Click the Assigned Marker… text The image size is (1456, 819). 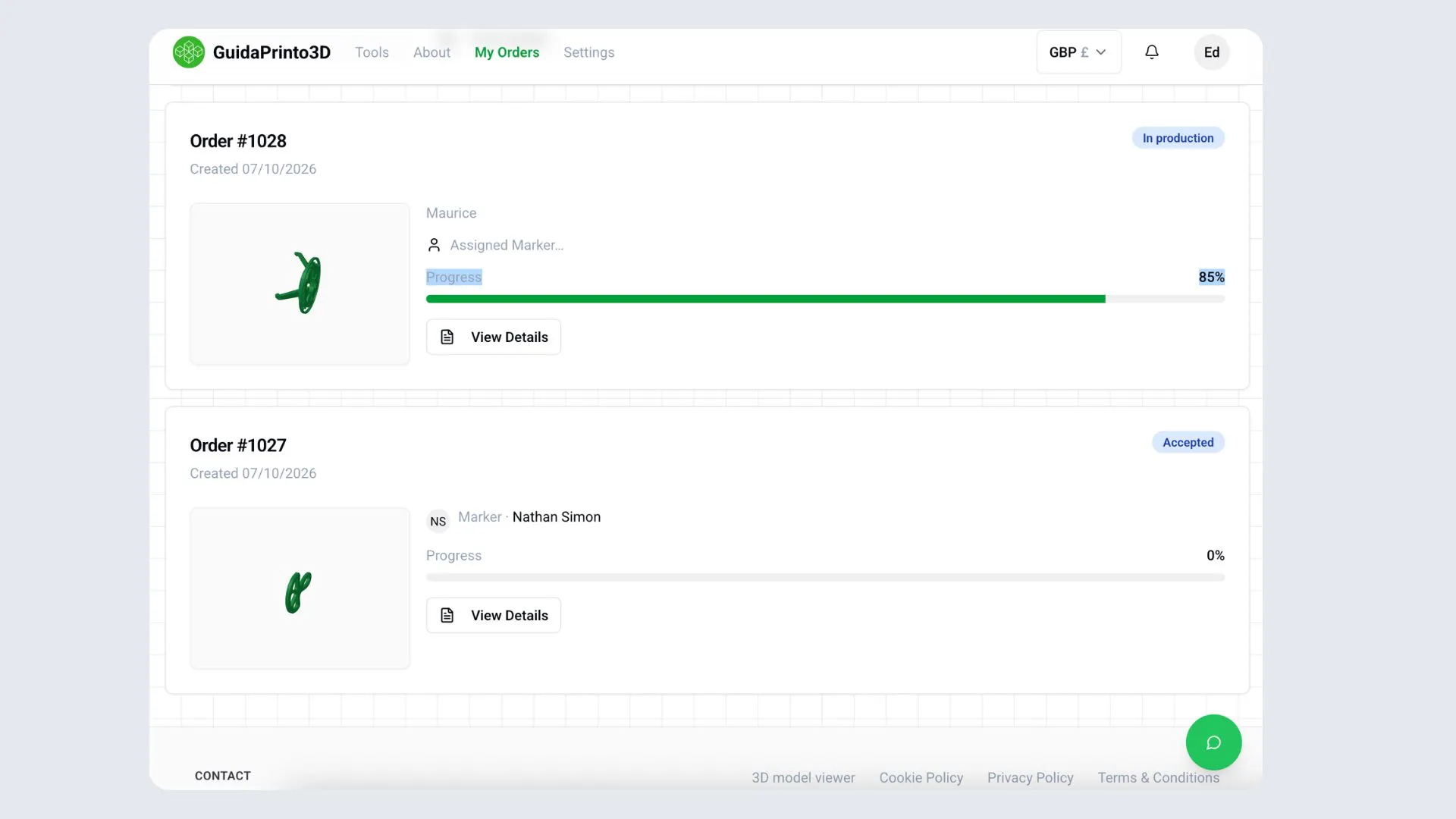pyautogui.click(x=507, y=245)
